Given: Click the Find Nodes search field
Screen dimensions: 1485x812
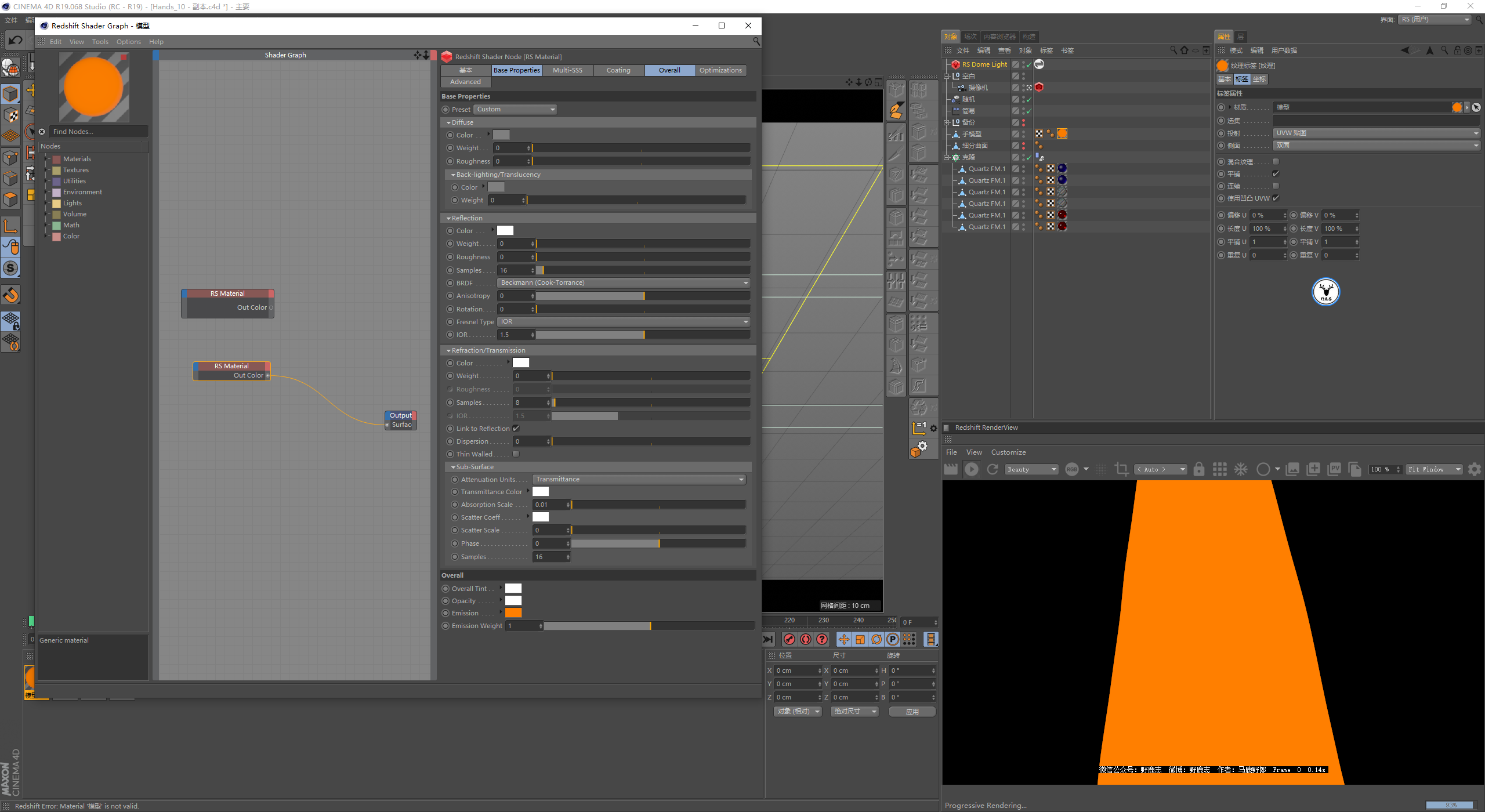Looking at the screenshot, I should [x=97, y=132].
